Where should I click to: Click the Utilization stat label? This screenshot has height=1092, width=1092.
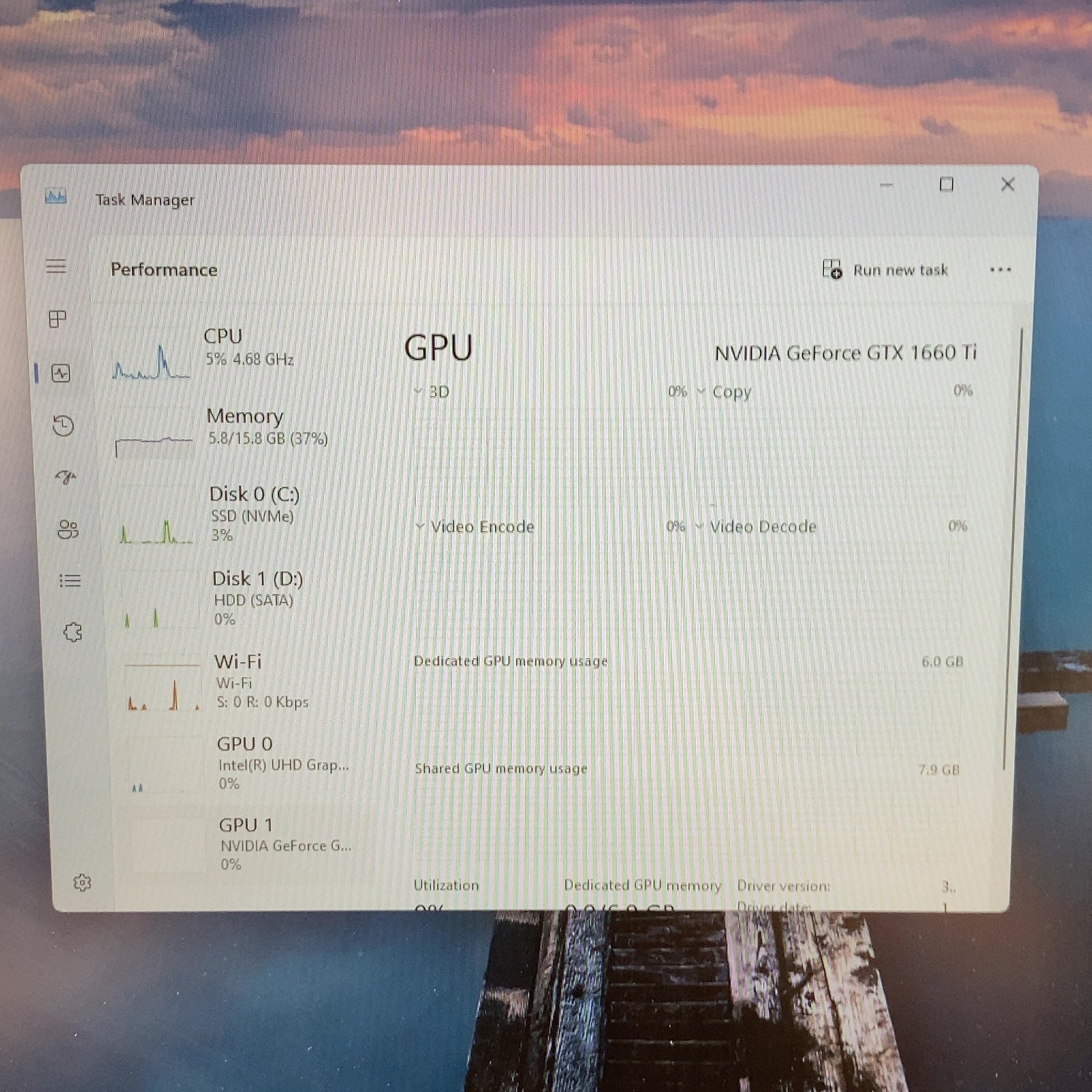point(446,885)
